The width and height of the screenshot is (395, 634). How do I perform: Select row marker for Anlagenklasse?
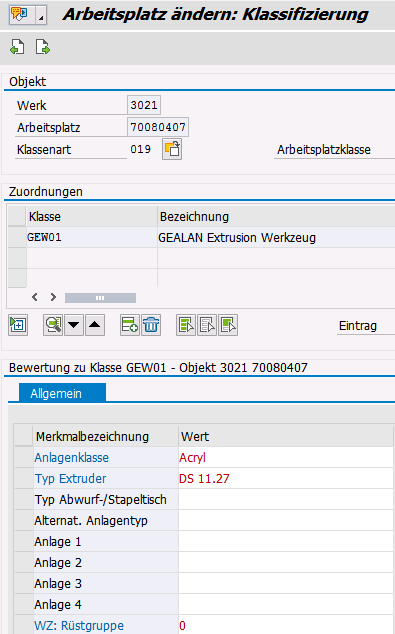[24, 458]
